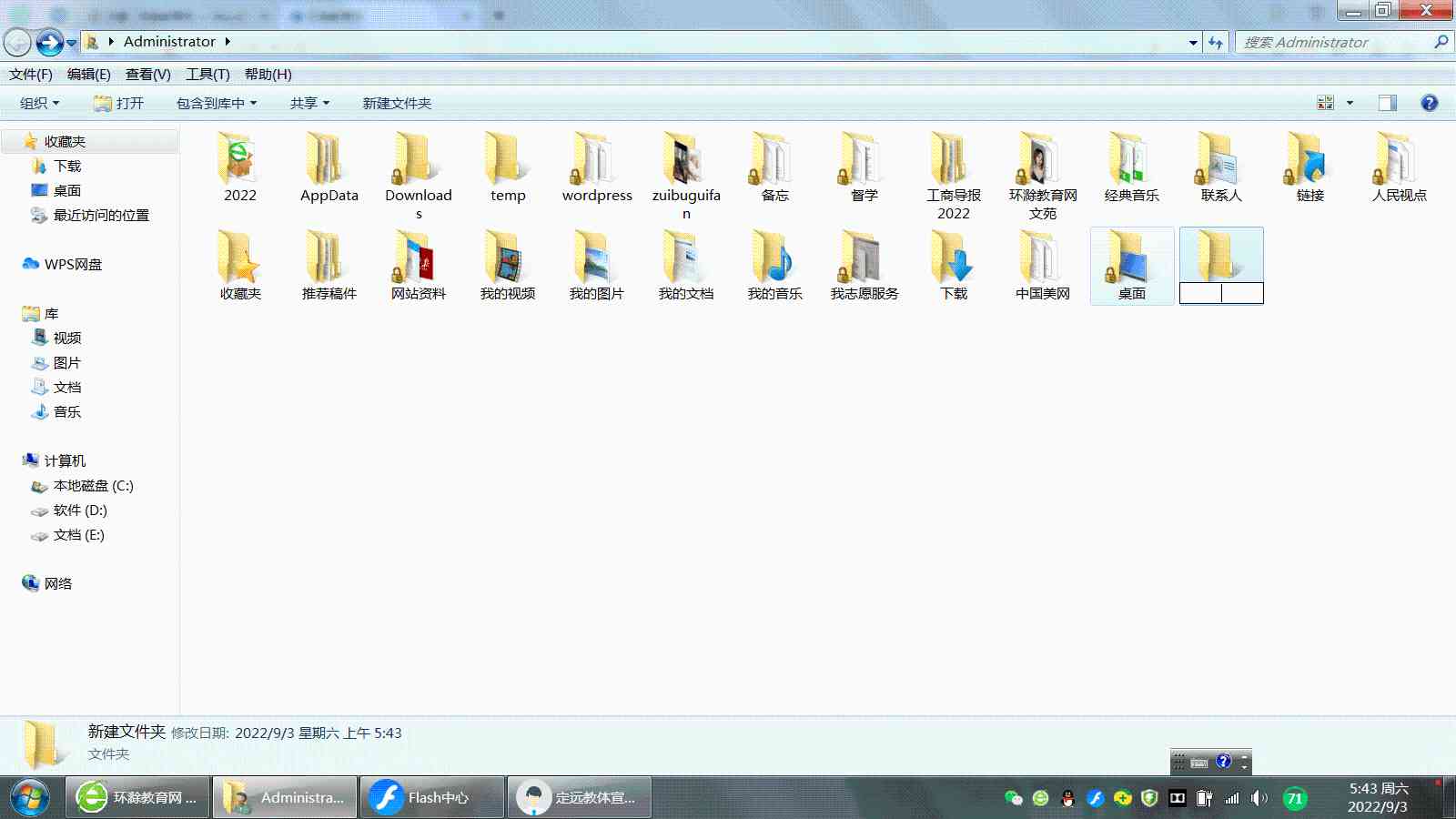Open the view options dropdown arrow
The width and height of the screenshot is (1456, 819).
pos(1350,103)
